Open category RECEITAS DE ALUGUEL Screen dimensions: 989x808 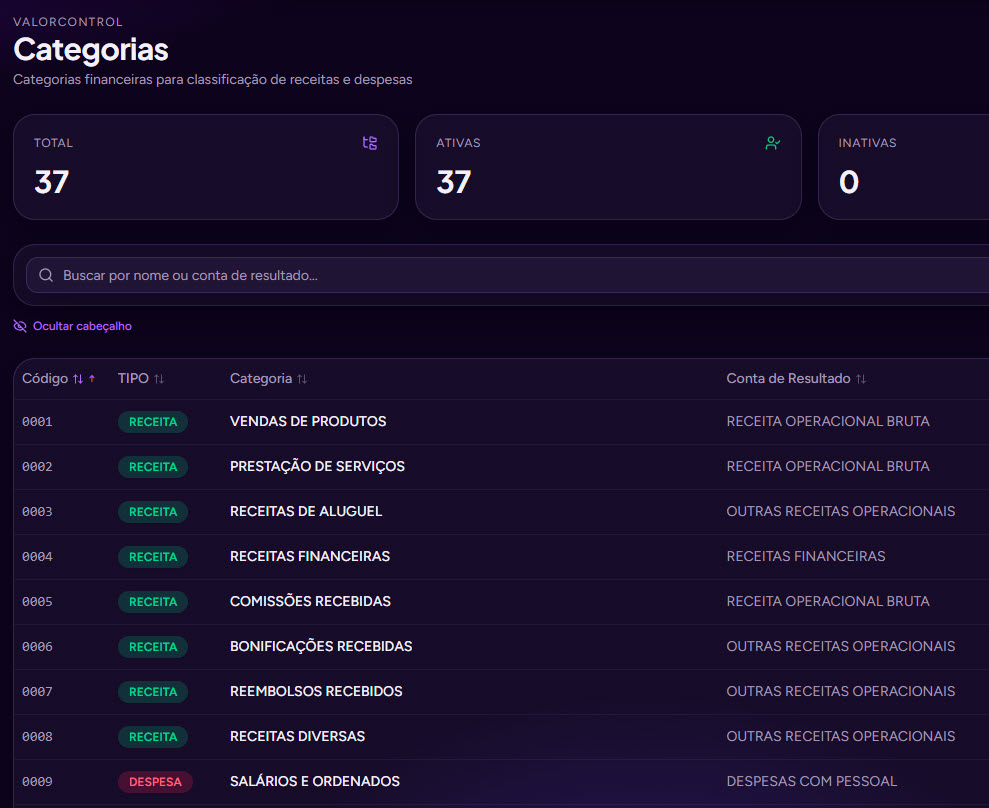[306, 511]
